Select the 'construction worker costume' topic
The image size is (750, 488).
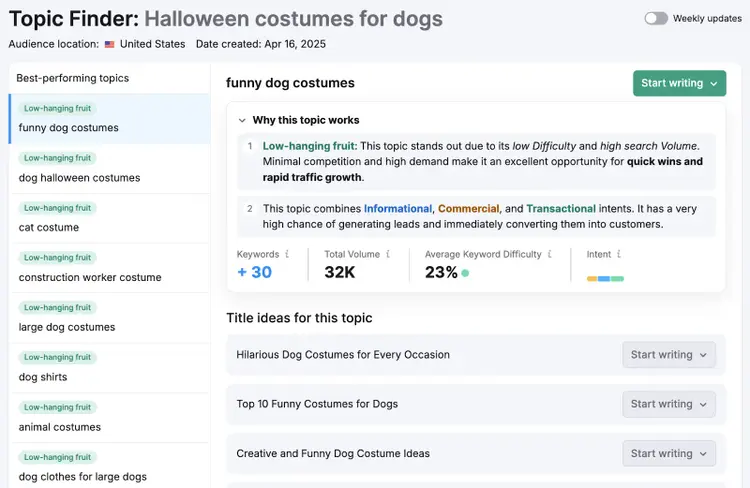[x=110, y=268]
